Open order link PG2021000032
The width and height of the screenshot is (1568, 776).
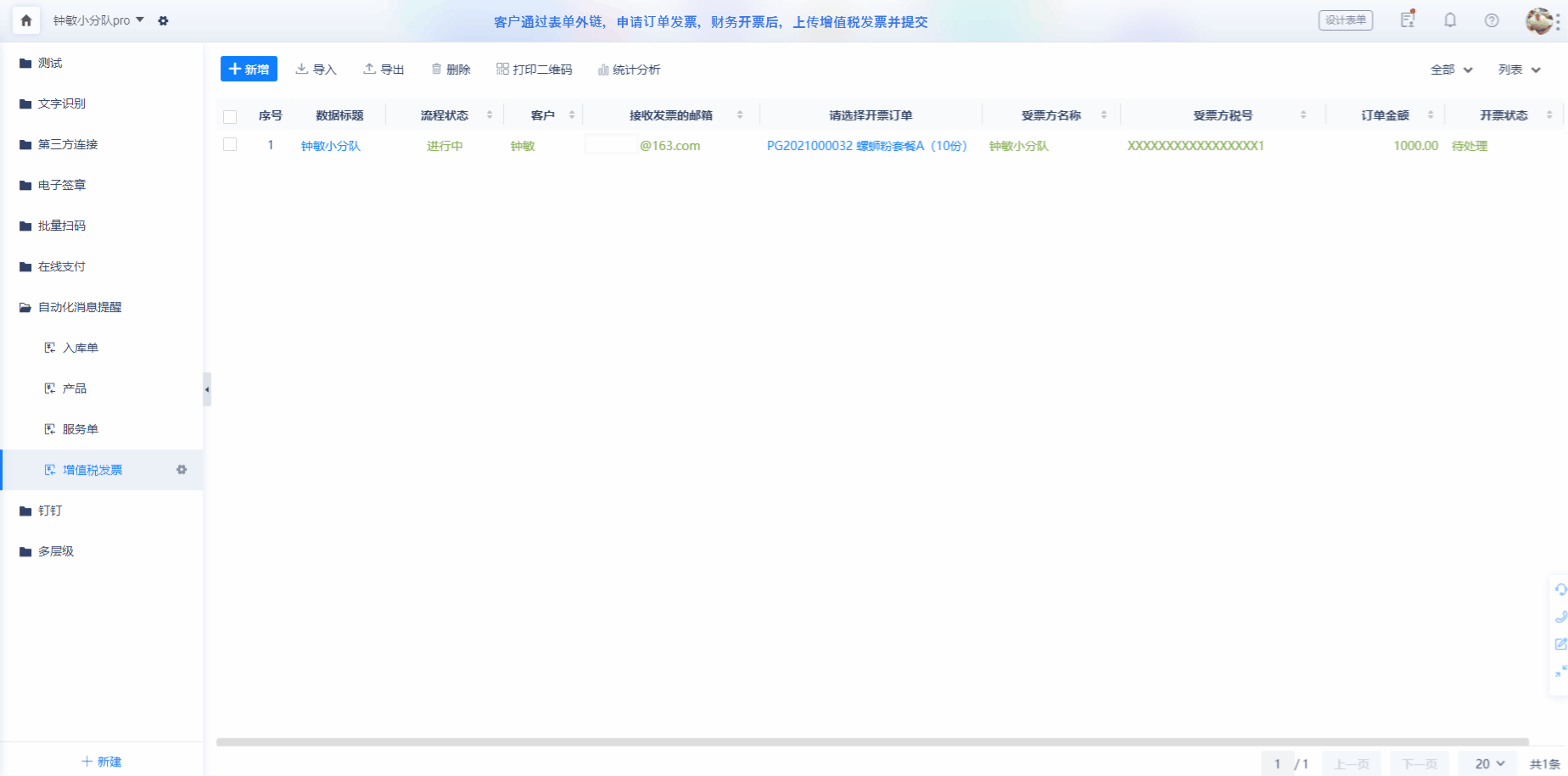[866, 146]
